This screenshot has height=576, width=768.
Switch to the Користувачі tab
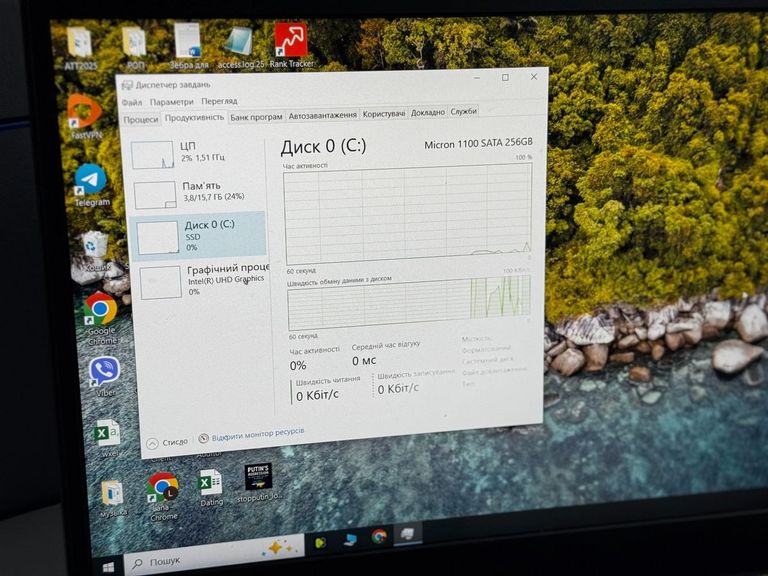click(384, 114)
